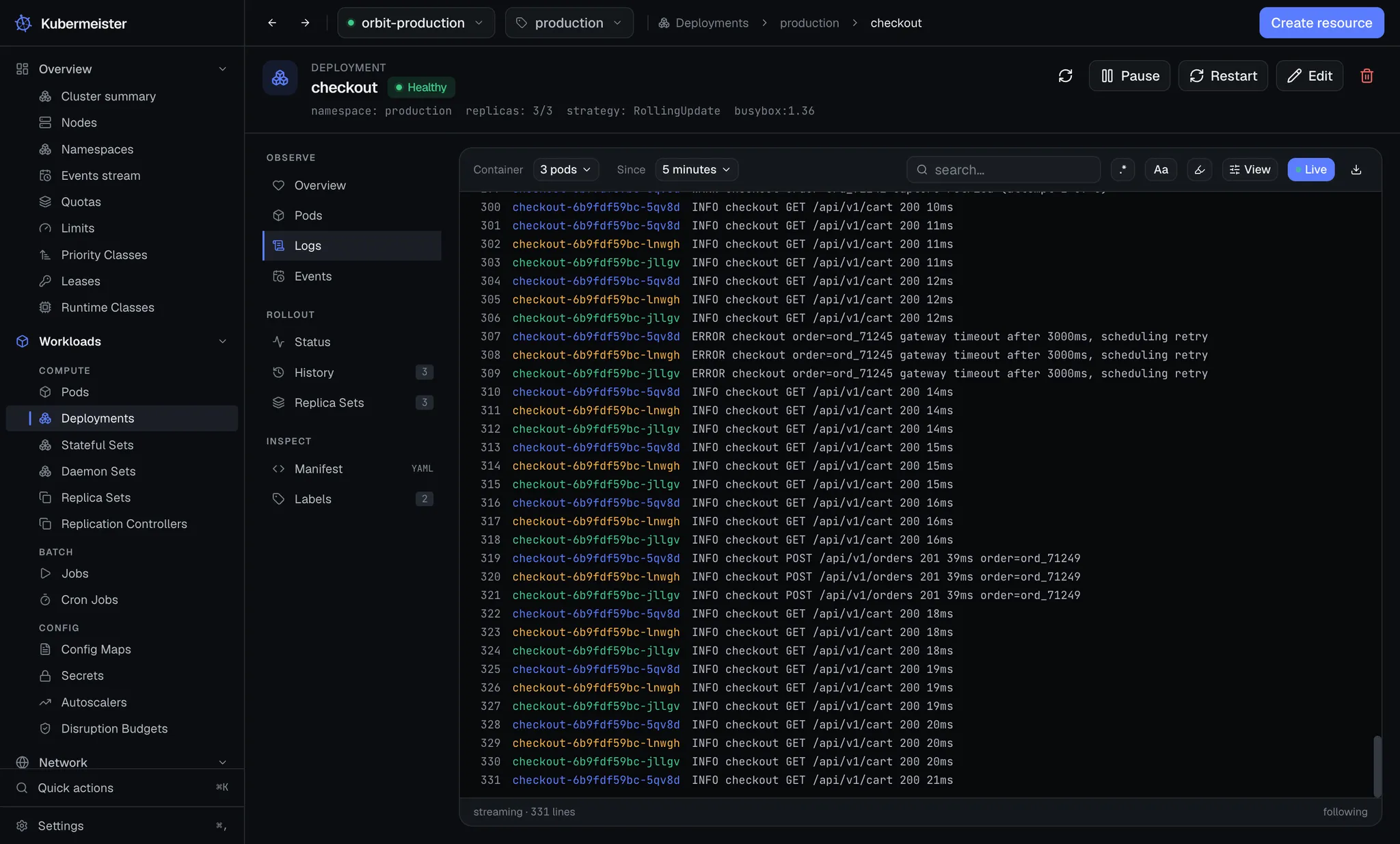Click the log panel vertical scrollbar
Viewport: 1400px width, 844px height.
point(1377,766)
